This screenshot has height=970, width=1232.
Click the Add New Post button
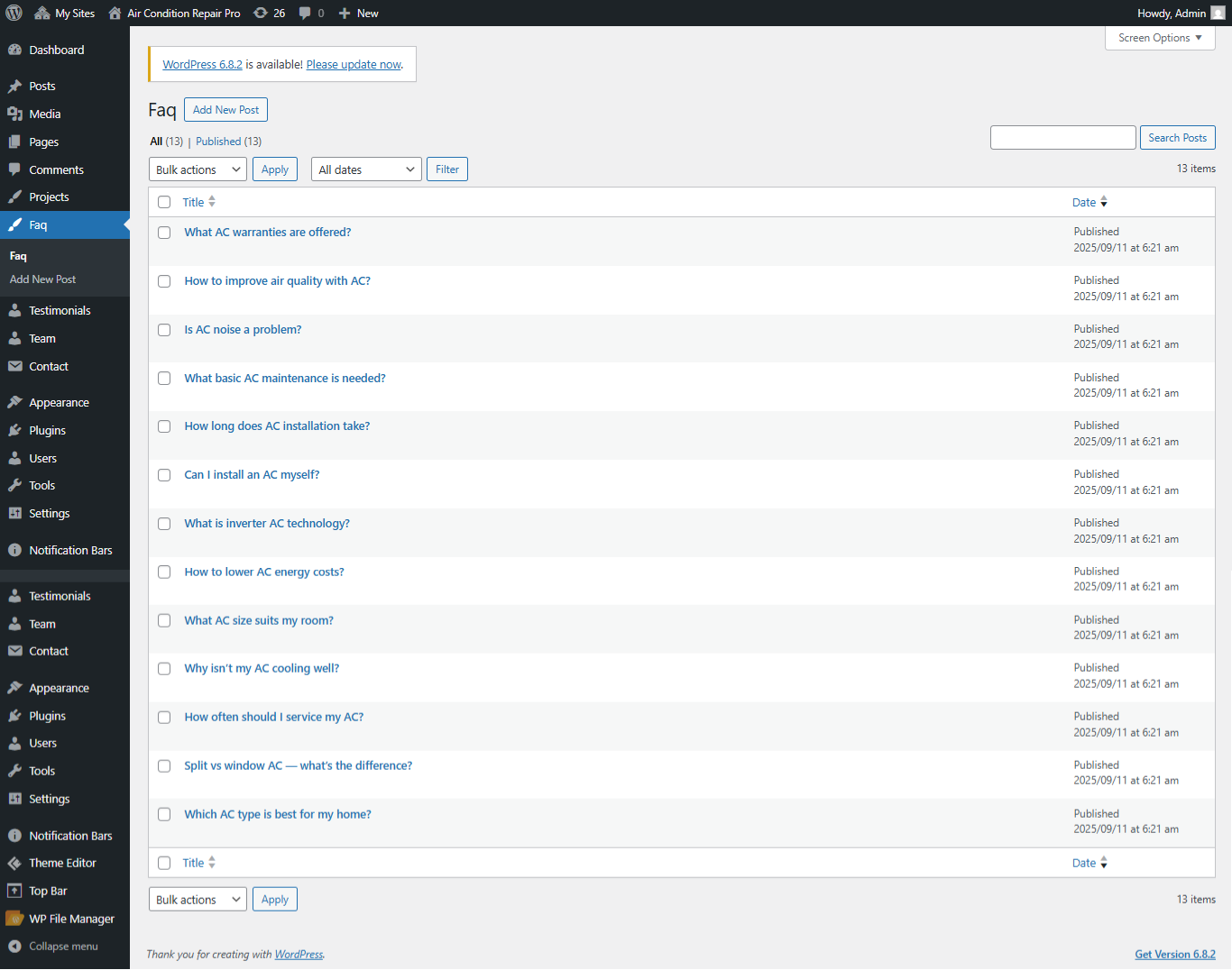point(225,110)
